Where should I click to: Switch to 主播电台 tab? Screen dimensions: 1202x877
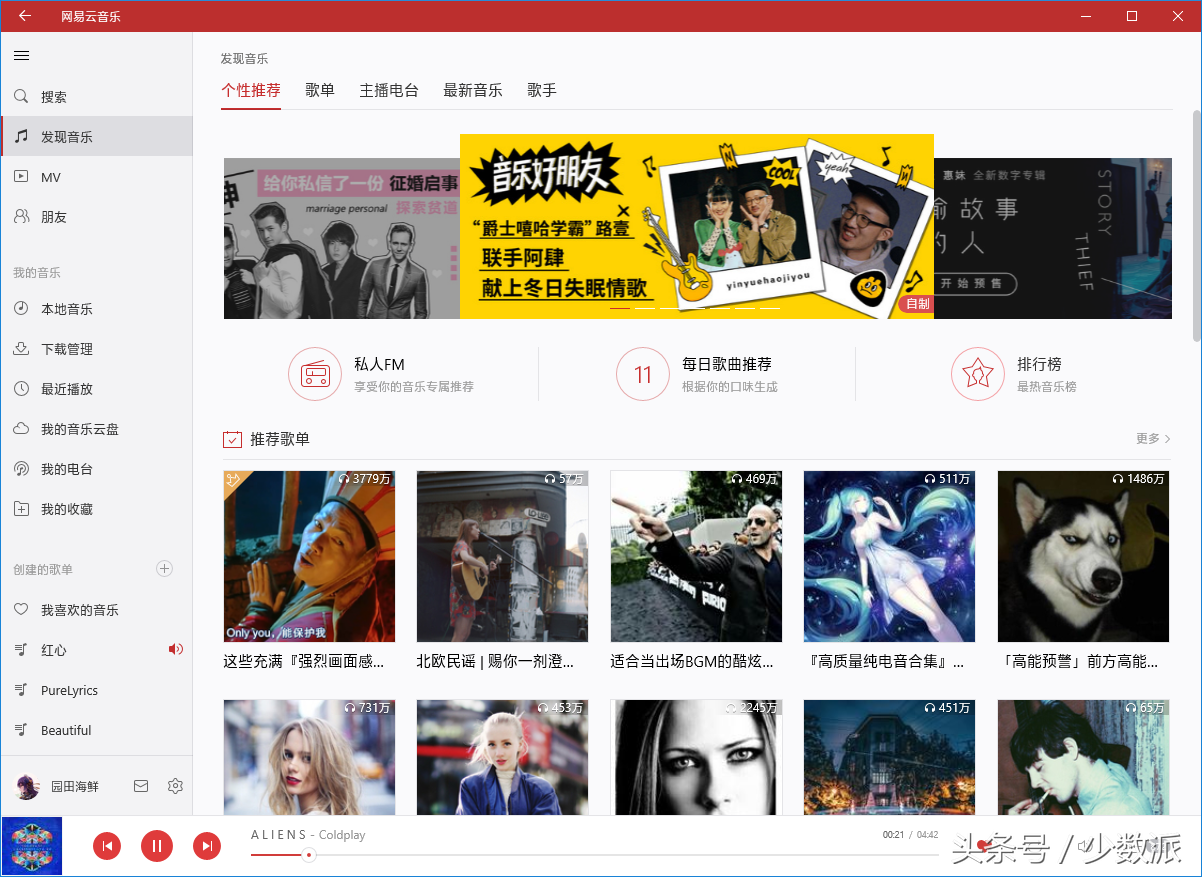389,90
